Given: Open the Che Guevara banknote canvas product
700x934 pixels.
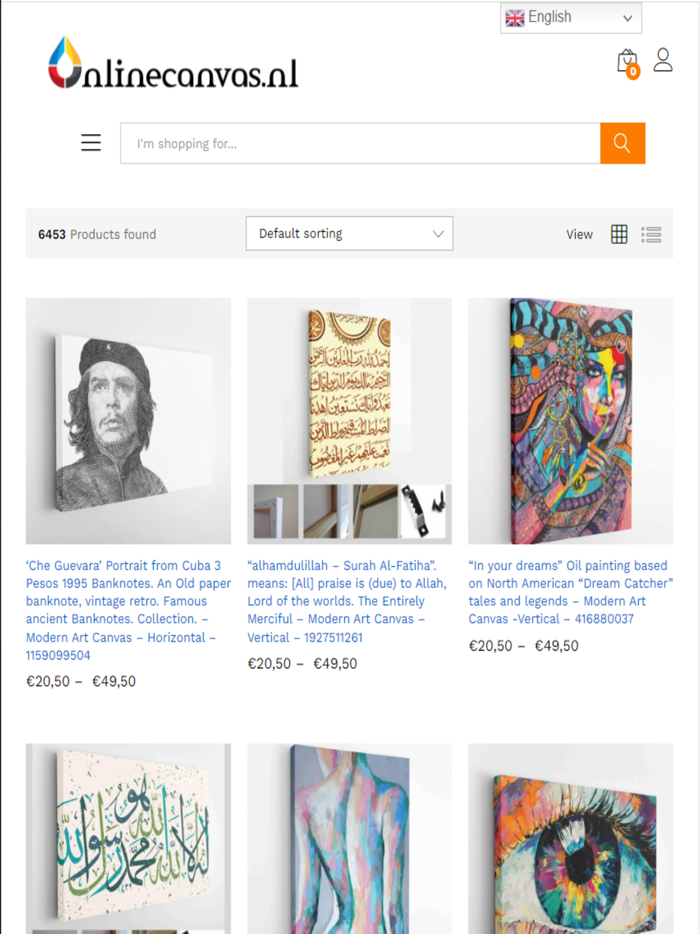Looking at the screenshot, I should point(127,601).
